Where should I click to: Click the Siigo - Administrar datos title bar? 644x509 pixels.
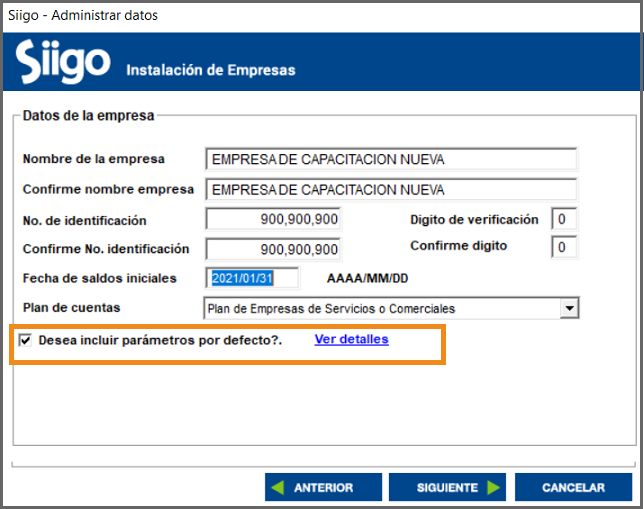tap(322, 16)
